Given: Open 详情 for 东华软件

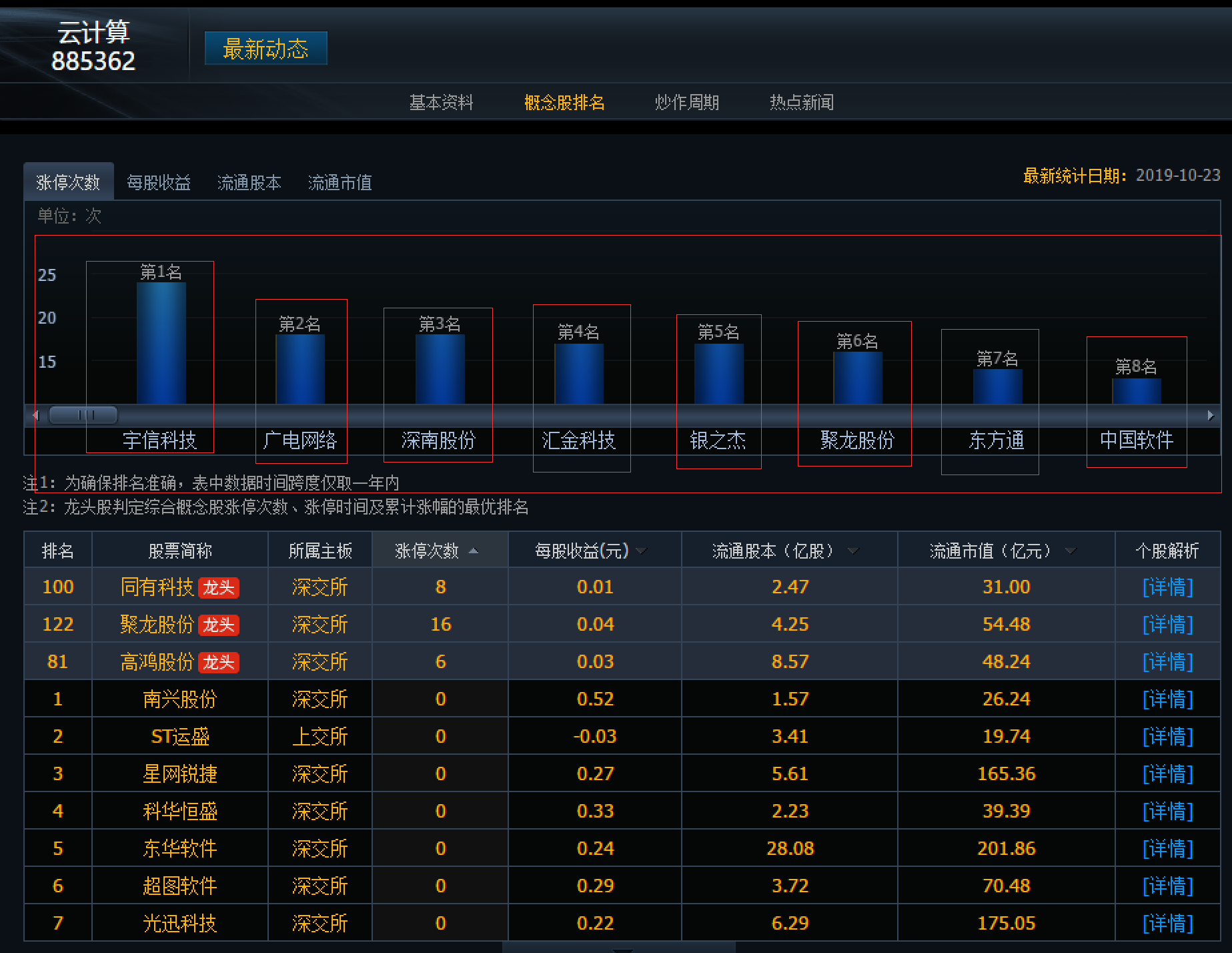Looking at the screenshot, I should click(1168, 849).
